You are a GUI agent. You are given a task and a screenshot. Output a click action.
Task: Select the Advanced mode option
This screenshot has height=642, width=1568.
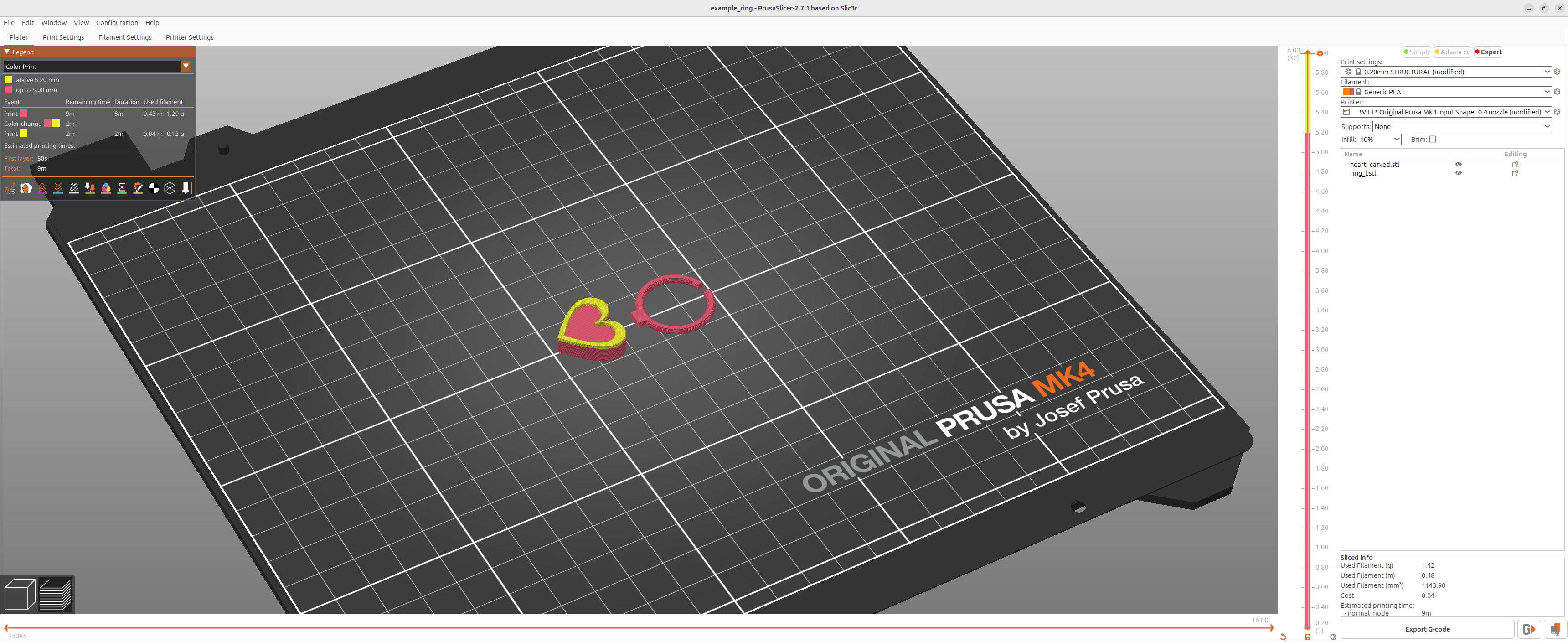click(x=1452, y=52)
